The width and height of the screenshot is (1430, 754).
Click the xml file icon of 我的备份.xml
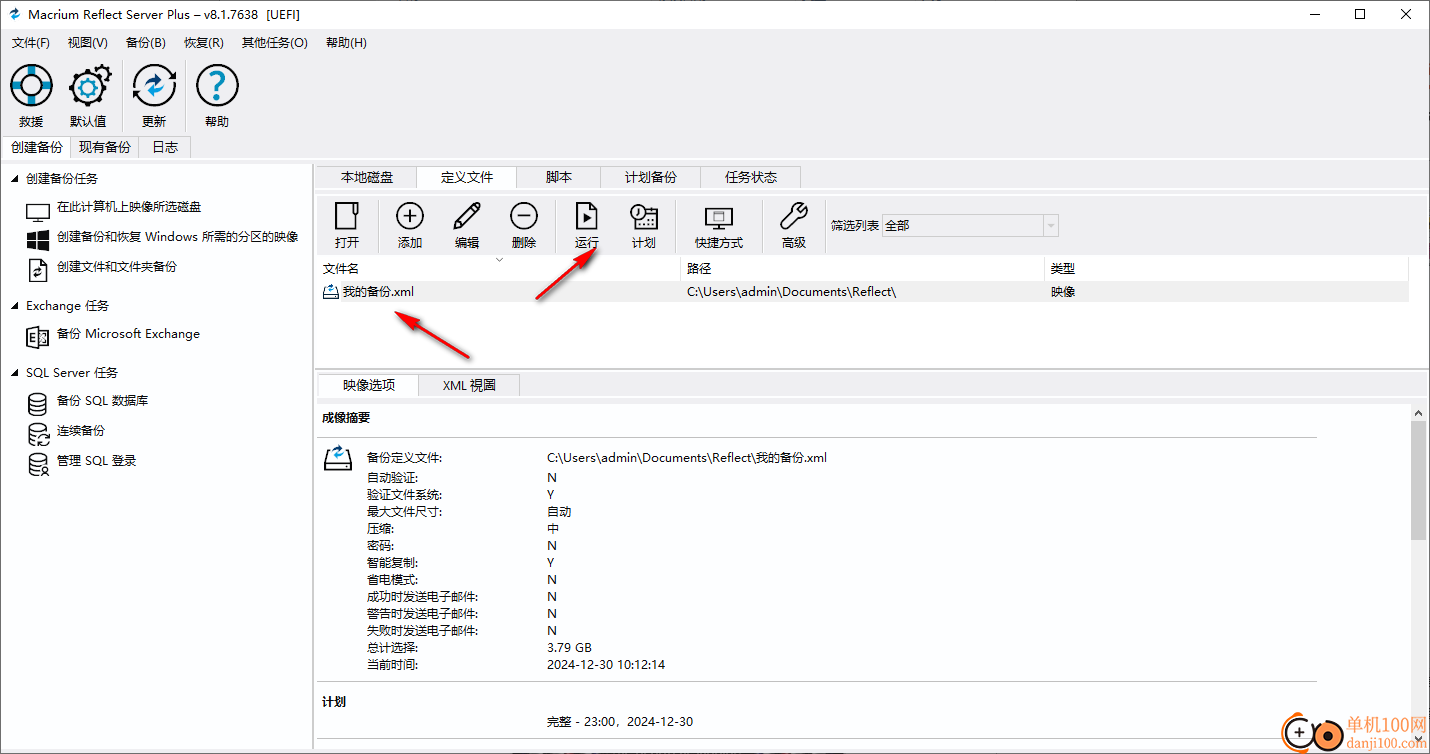331,292
